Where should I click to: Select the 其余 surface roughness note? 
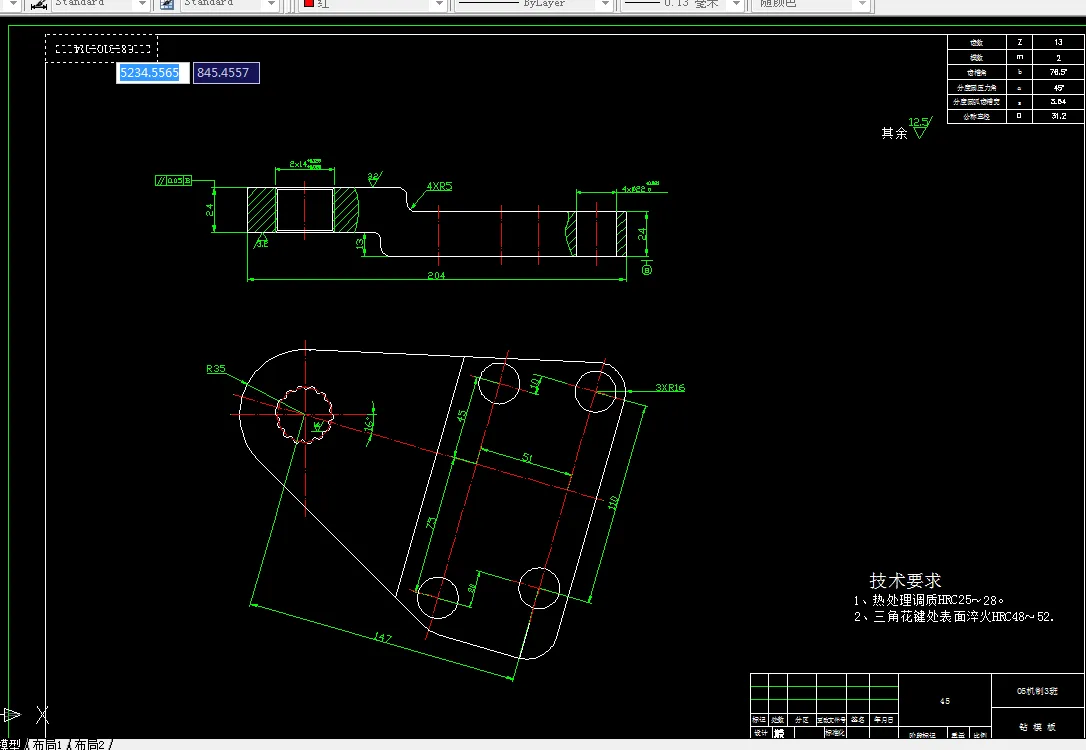coord(894,133)
